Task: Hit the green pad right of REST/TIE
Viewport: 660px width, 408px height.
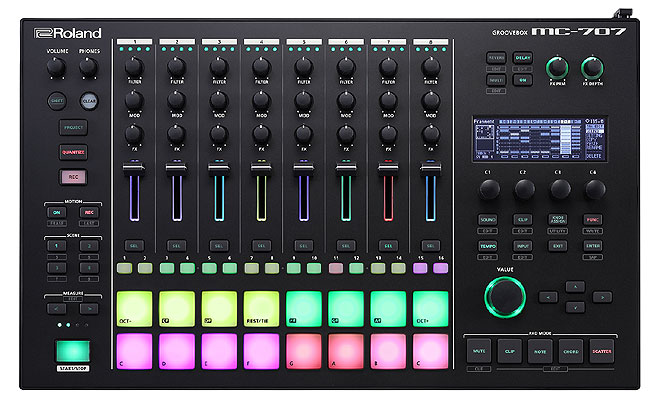Action: (x=303, y=309)
